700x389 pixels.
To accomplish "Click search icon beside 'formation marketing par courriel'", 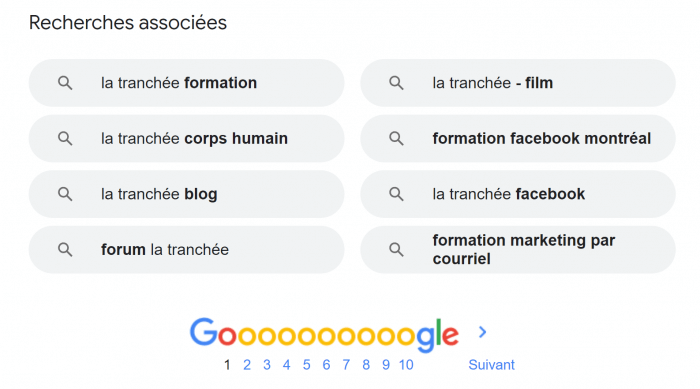I will pyautogui.click(x=396, y=250).
